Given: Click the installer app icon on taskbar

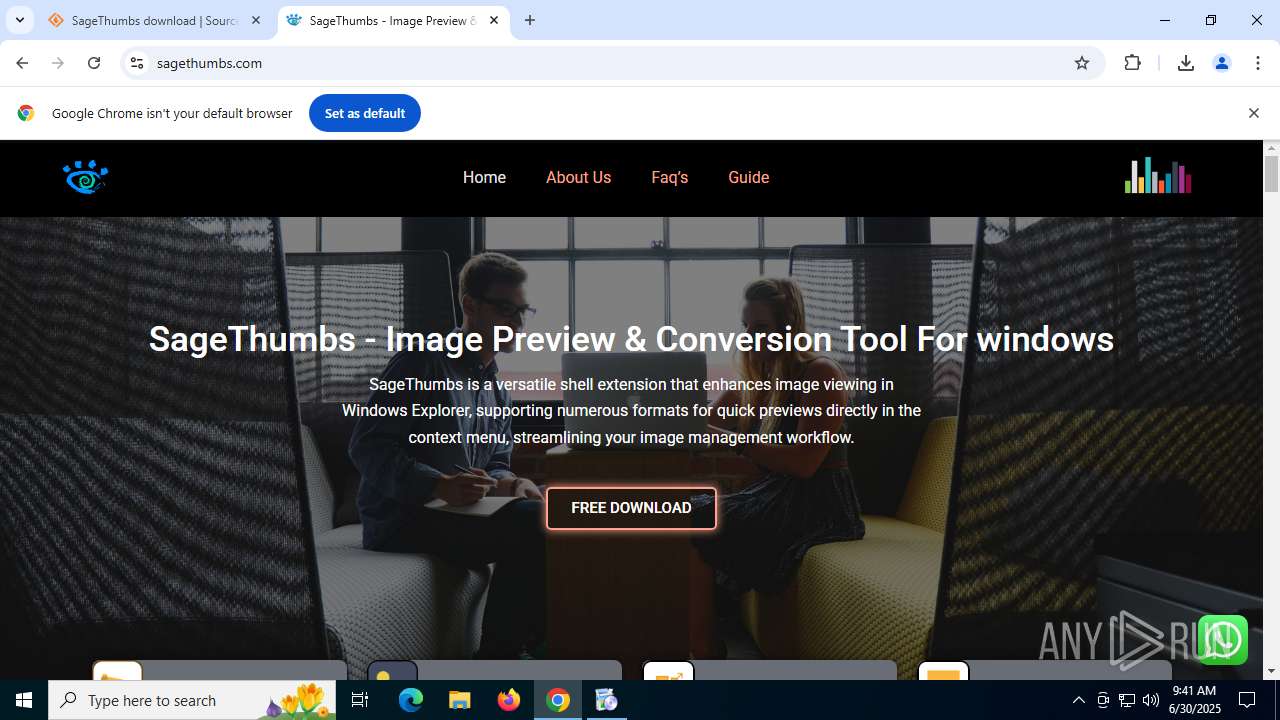Looking at the screenshot, I should [x=606, y=700].
